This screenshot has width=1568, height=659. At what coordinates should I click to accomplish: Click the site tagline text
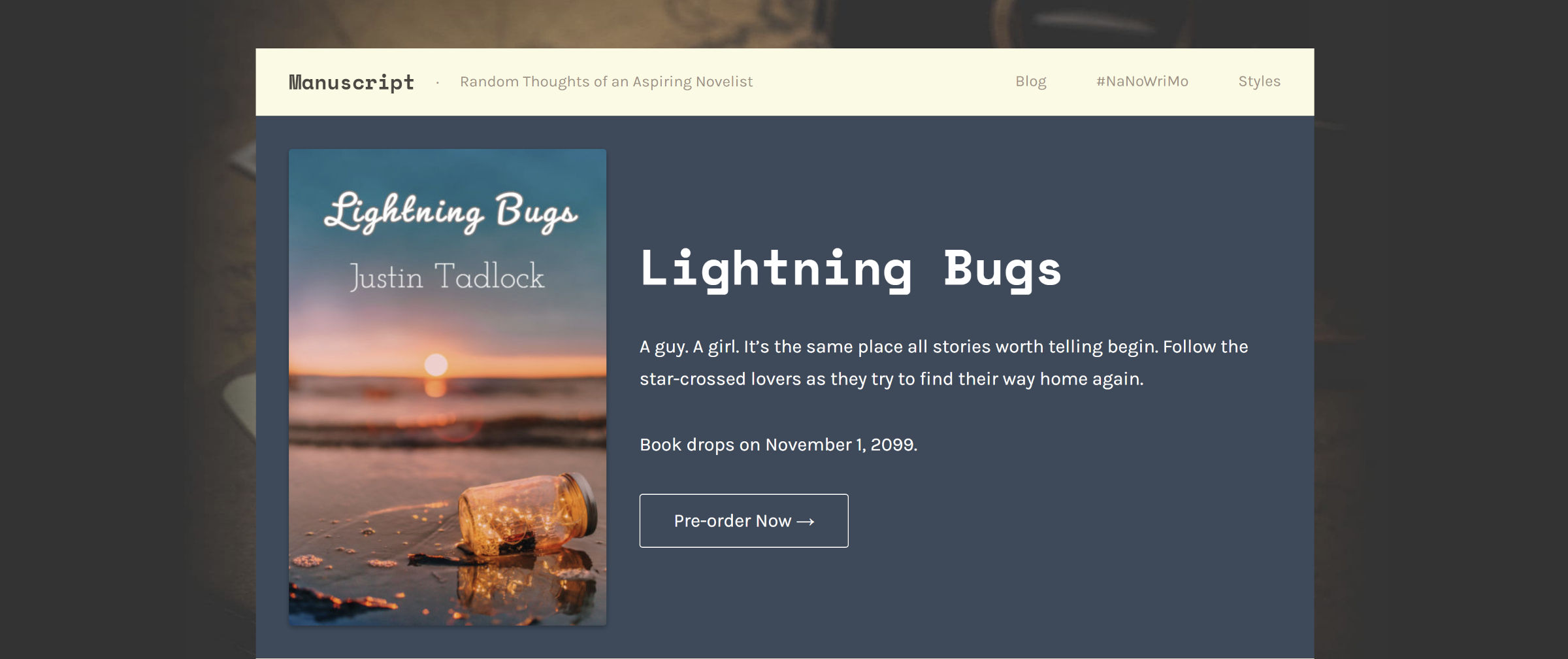click(x=606, y=81)
